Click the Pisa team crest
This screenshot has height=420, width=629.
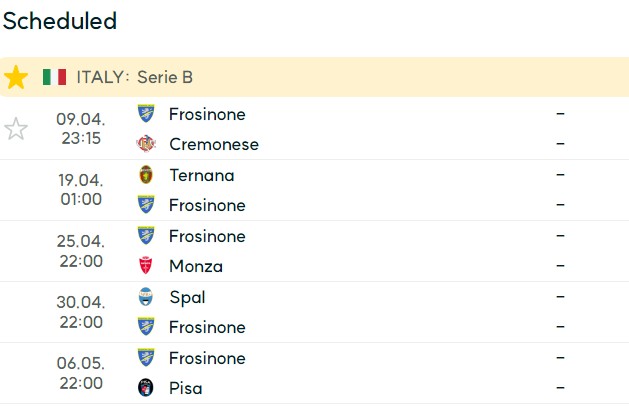click(146, 388)
